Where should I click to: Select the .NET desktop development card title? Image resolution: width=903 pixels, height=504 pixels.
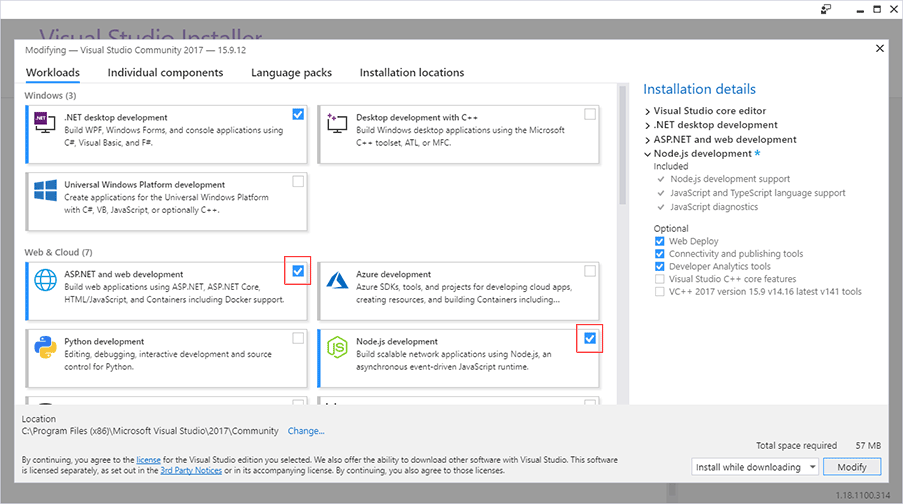tap(116, 118)
